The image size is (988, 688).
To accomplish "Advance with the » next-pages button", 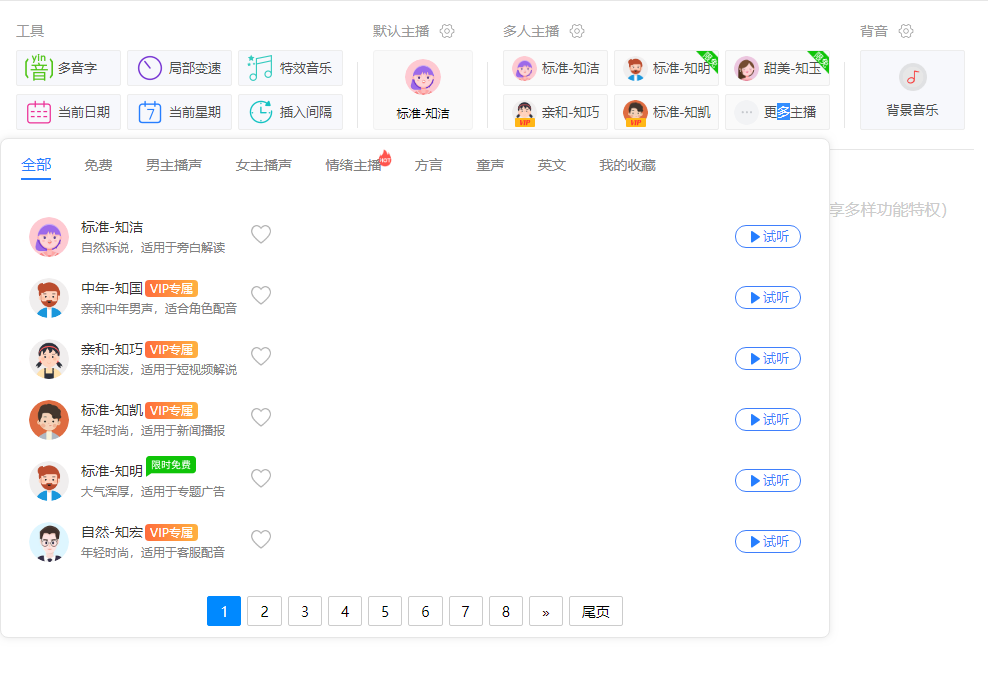I will click(546, 611).
